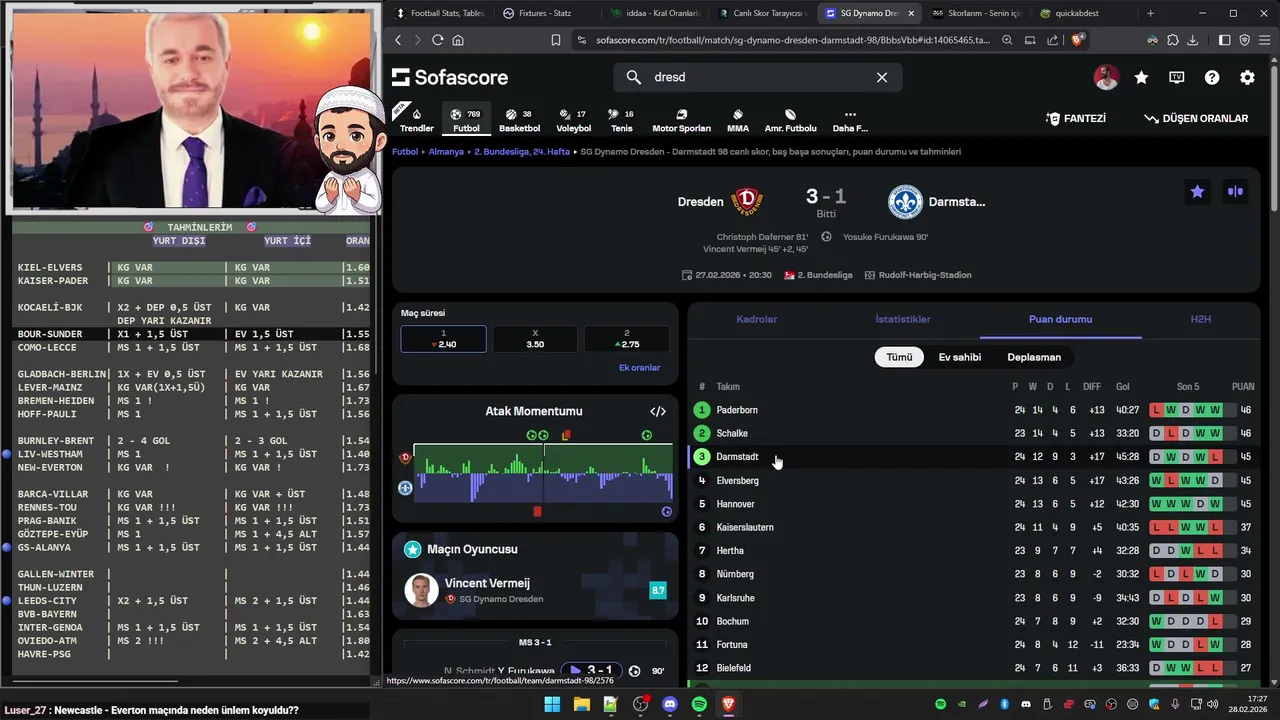Open the Dresden team crest
Viewport: 1280px width, 720px height.
748,202
